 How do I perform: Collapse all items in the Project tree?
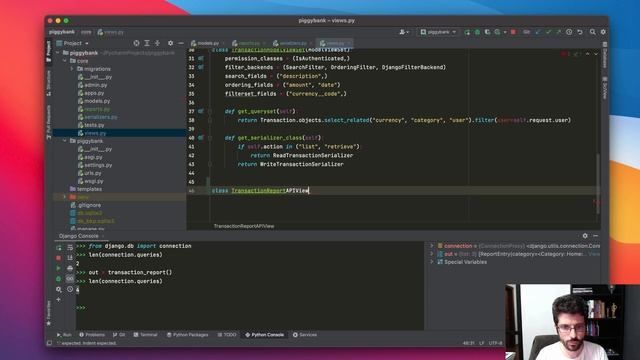157,43
